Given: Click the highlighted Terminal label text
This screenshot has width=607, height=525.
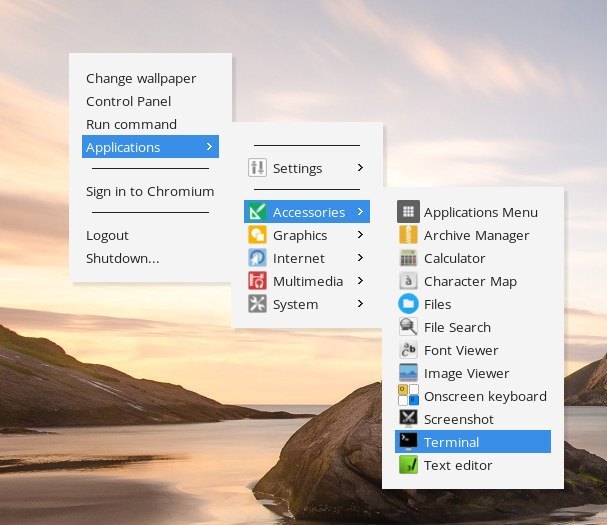Looking at the screenshot, I should click(x=451, y=443).
